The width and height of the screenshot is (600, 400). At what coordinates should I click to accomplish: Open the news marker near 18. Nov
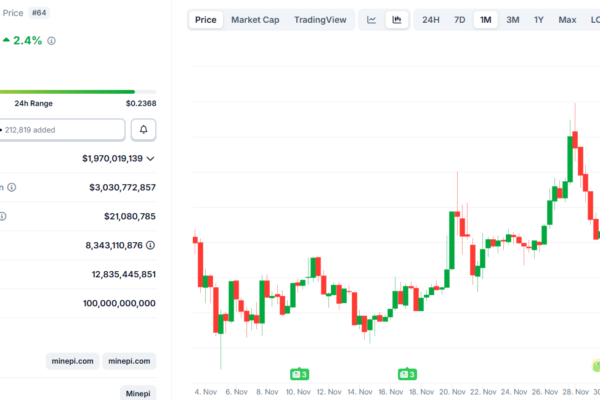[x=408, y=374]
